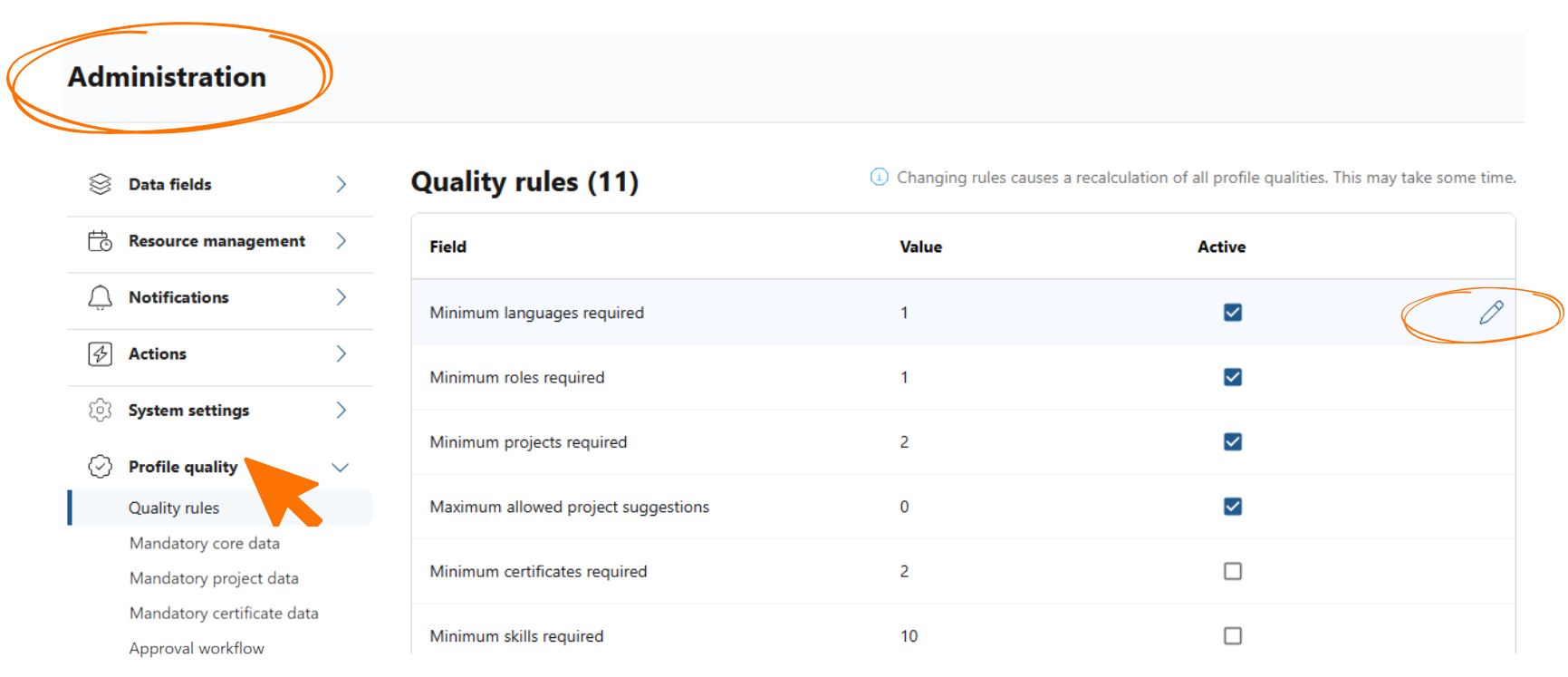Activate the Minimum skills required checkbox
1568x677 pixels.
pos(1232,636)
